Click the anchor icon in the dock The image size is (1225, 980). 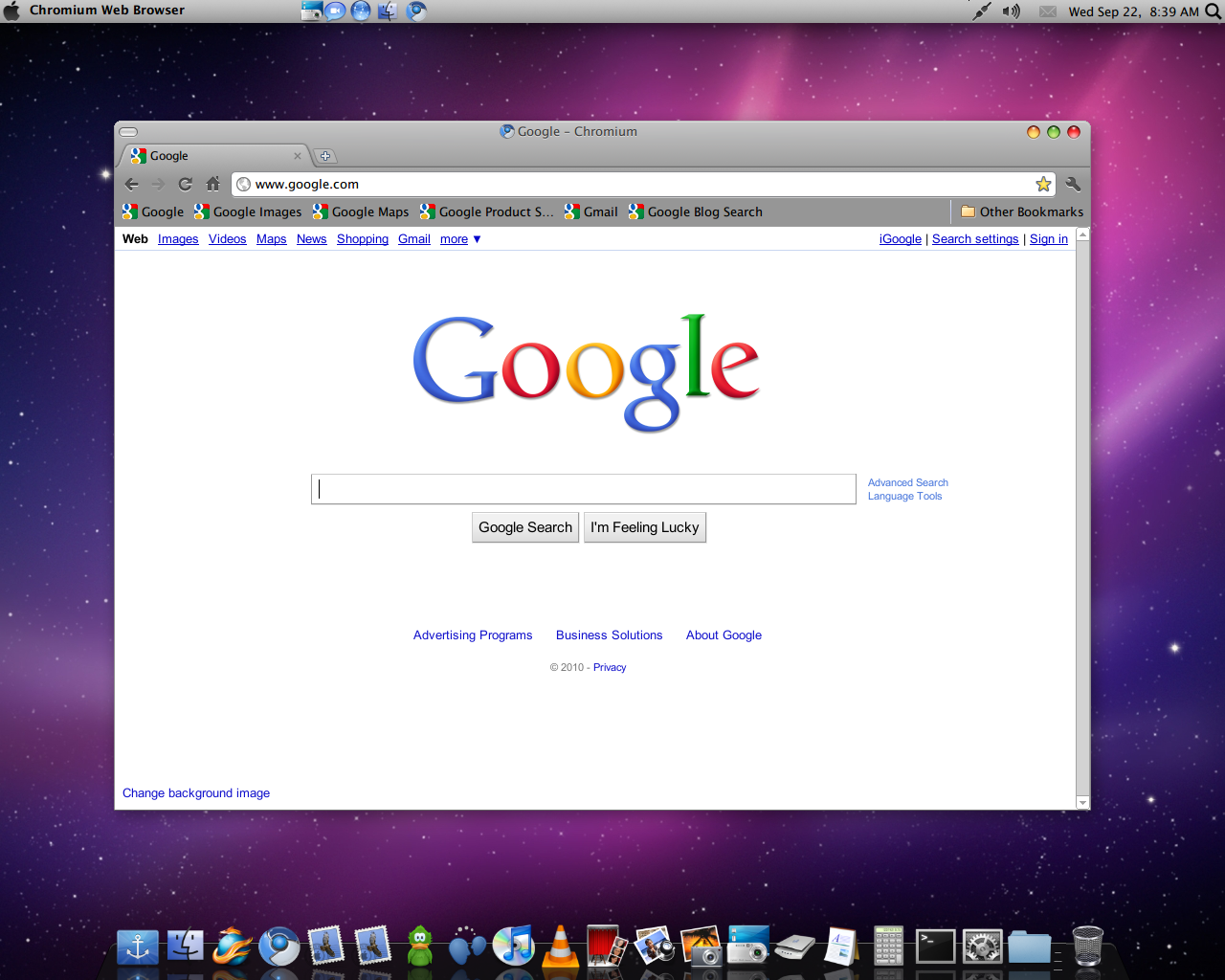click(138, 947)
